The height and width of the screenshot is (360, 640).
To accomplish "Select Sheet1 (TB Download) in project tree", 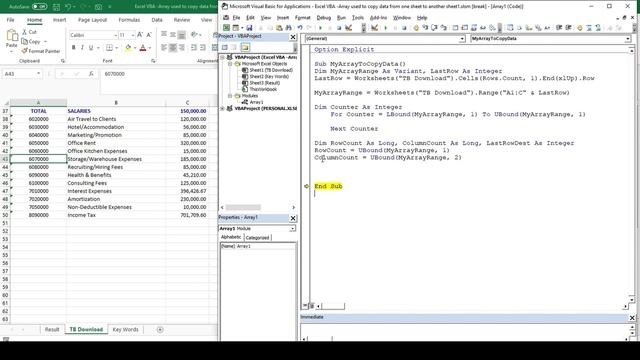I will pyautogui.click(x=271, y=70).
